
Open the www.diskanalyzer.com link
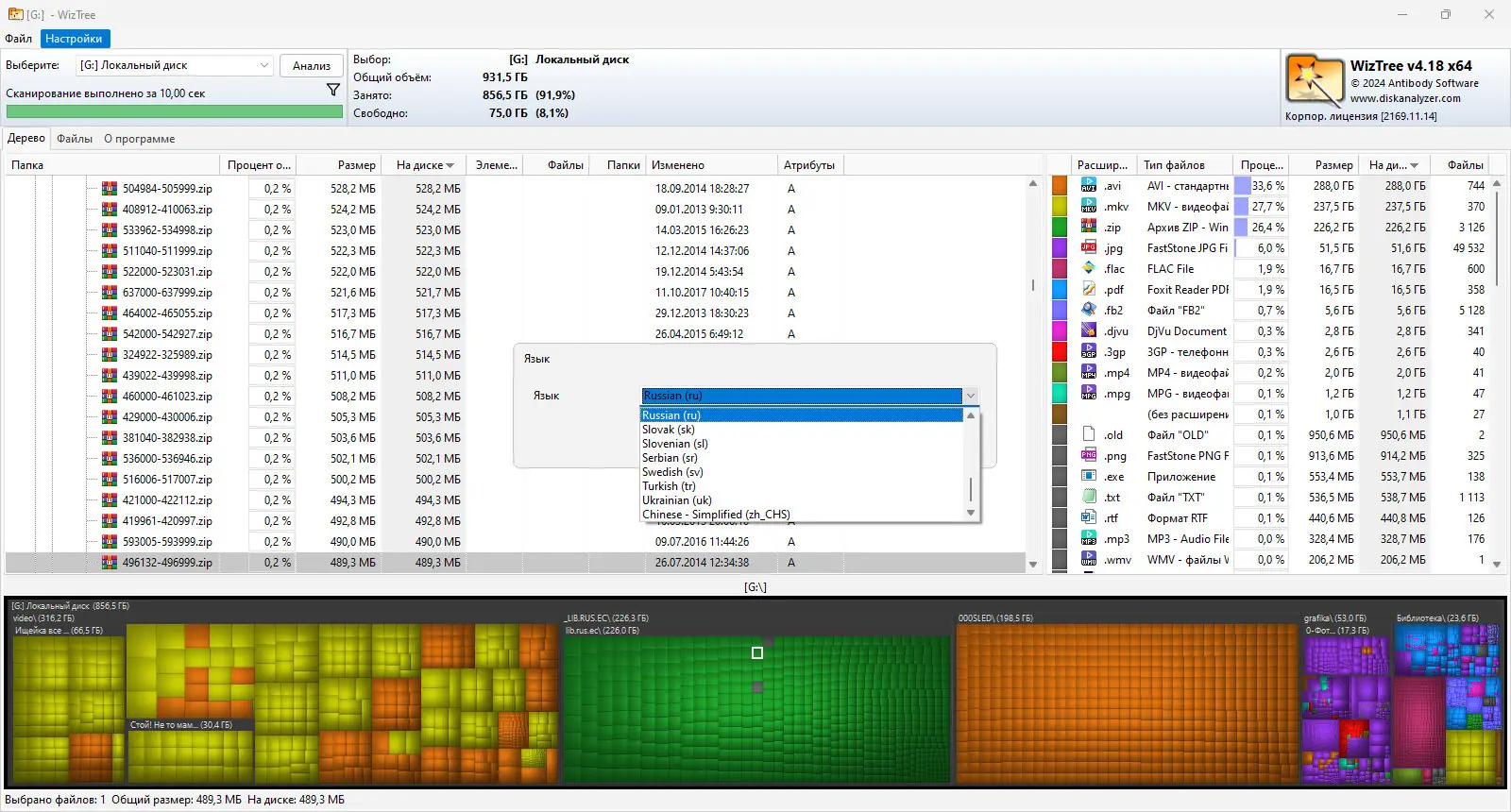[1405, 98]
